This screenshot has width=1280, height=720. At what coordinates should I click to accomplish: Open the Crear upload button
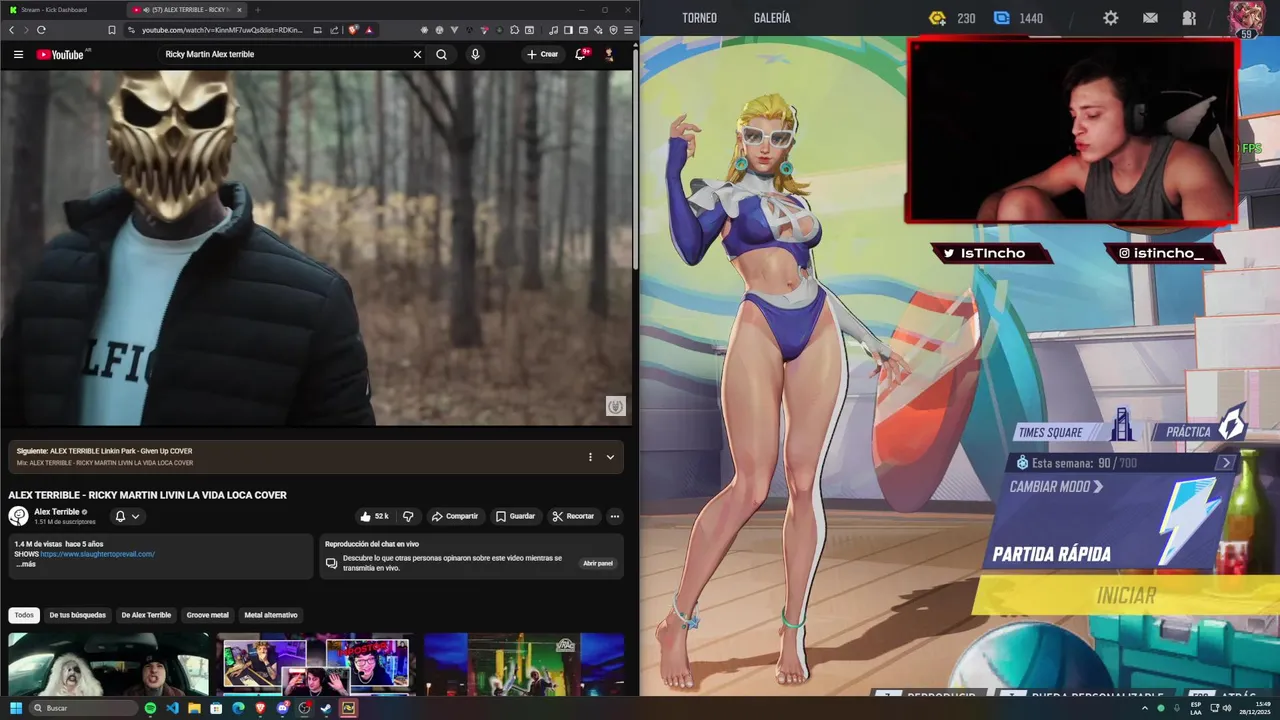(543, 54)
